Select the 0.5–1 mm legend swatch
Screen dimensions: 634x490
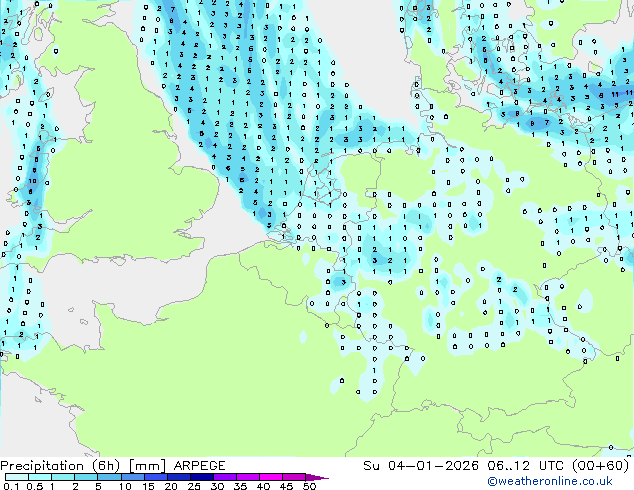[x=40, y=477]
